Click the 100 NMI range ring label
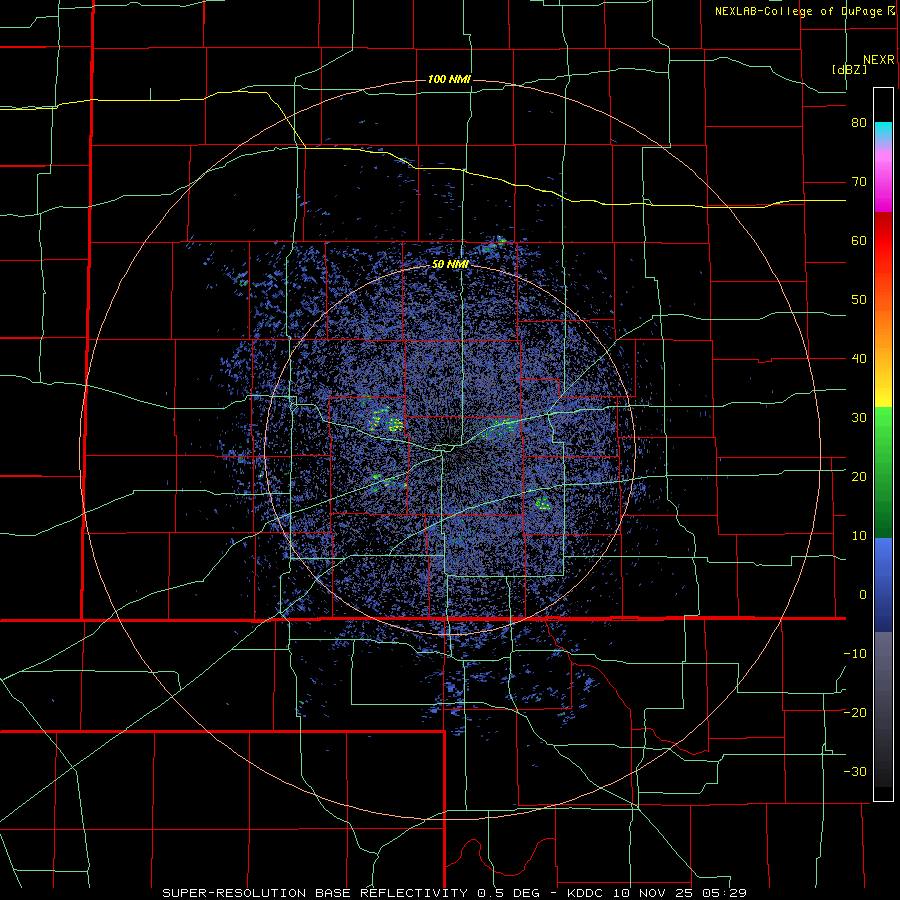 click(x=449, y=79)
